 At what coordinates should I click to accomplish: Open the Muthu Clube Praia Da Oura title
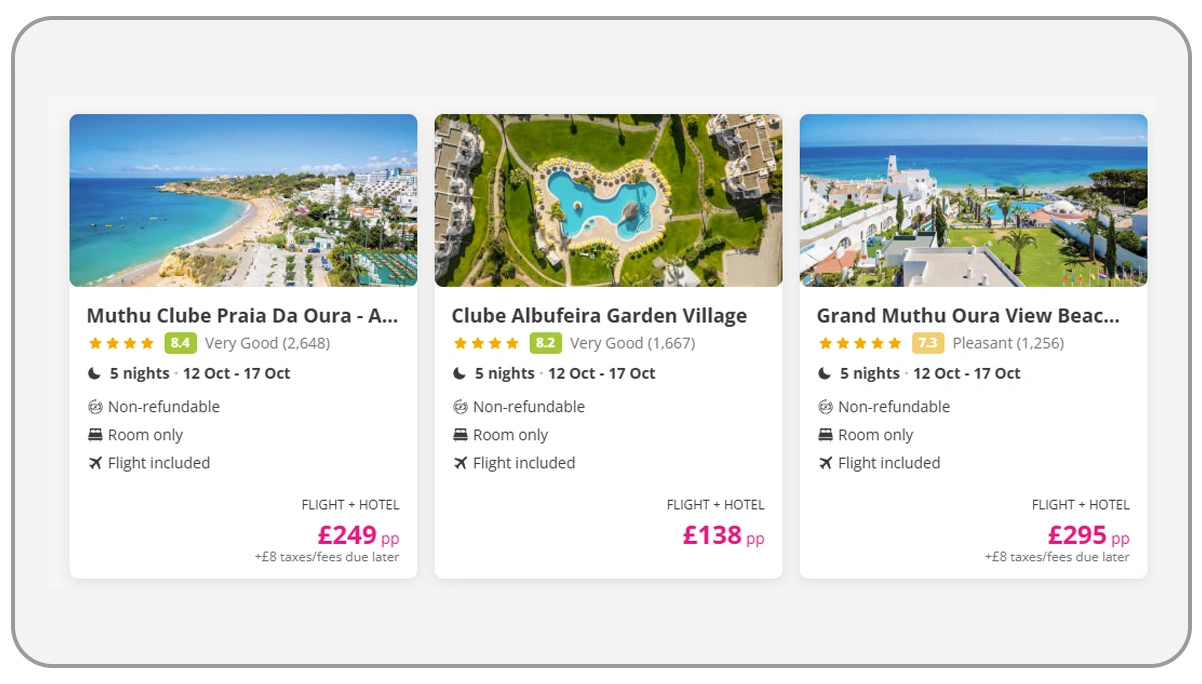tap(242, 316)
